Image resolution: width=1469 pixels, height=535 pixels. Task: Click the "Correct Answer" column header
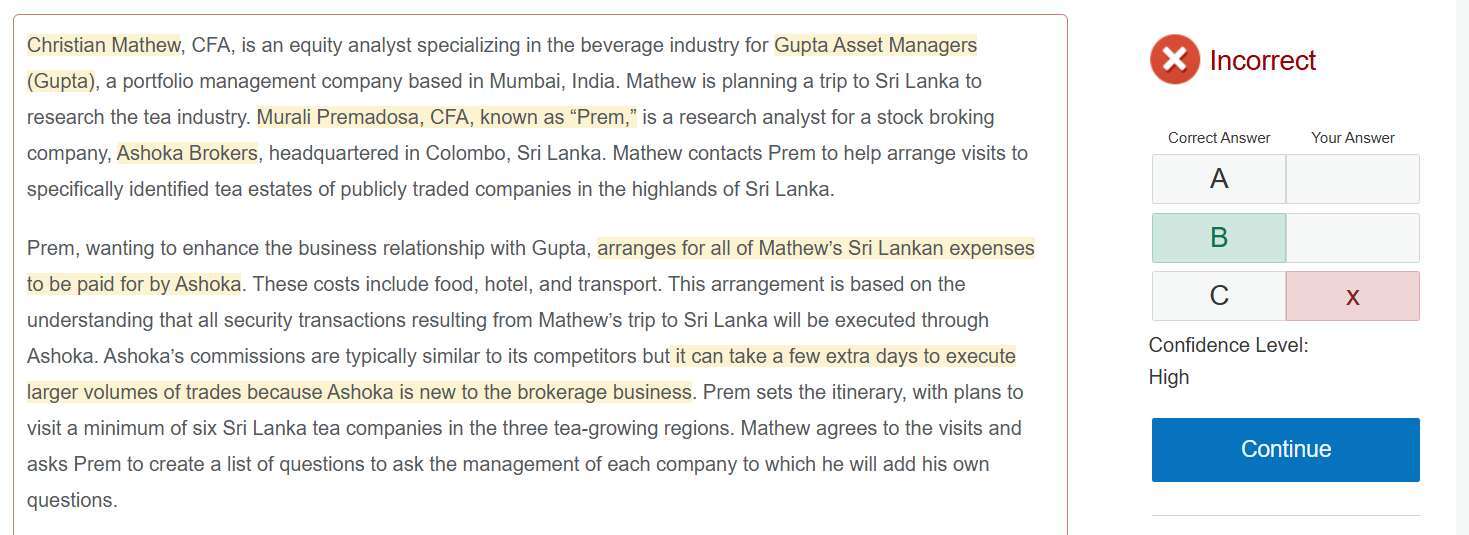coord(1219,138)
